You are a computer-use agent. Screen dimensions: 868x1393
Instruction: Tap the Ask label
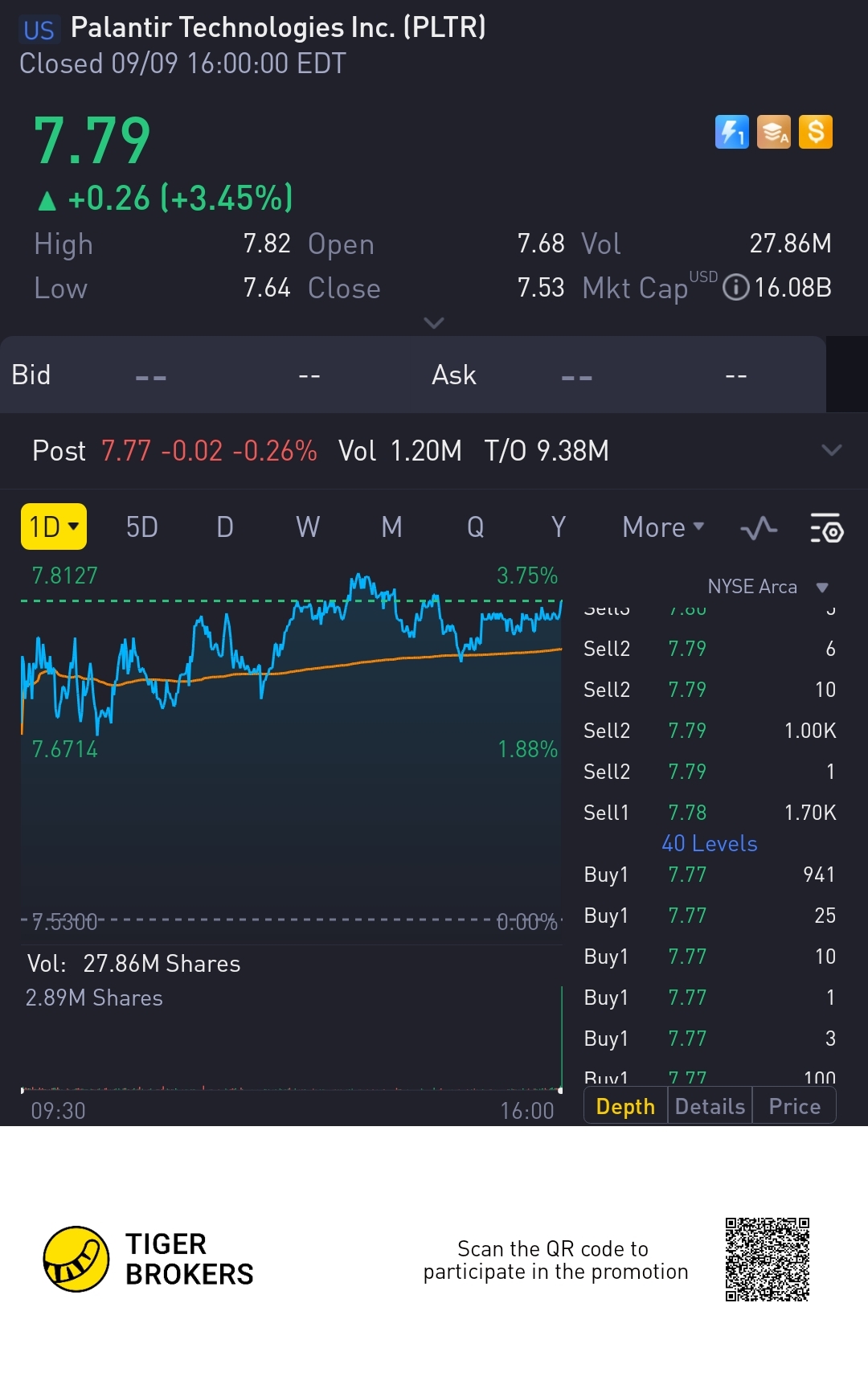[454, 375]
